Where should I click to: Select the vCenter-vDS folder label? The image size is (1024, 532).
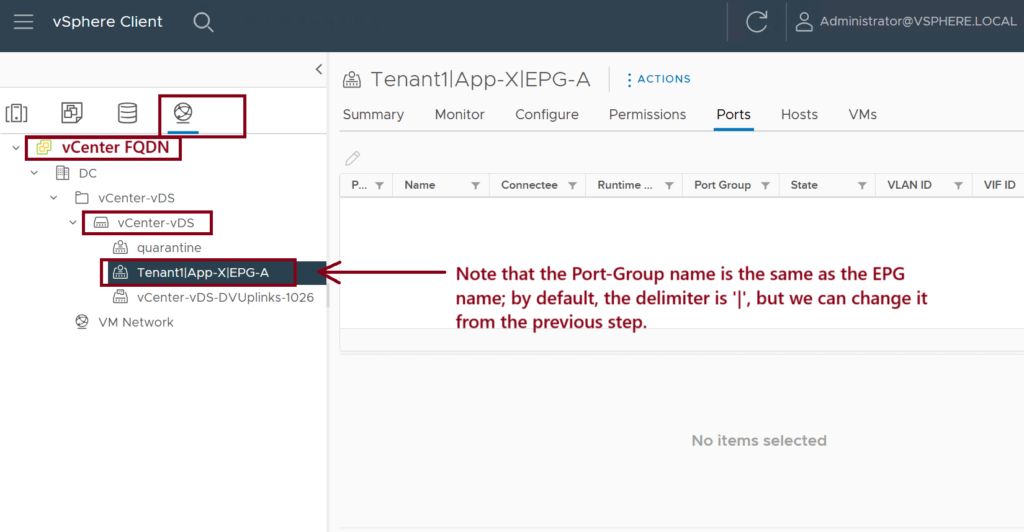tap(136, 198)
